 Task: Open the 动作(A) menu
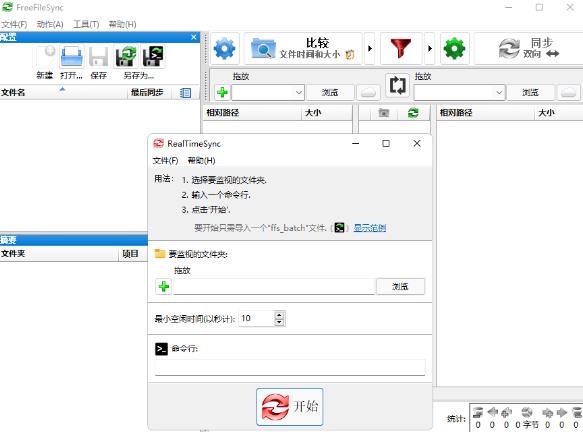click(50, 25)
